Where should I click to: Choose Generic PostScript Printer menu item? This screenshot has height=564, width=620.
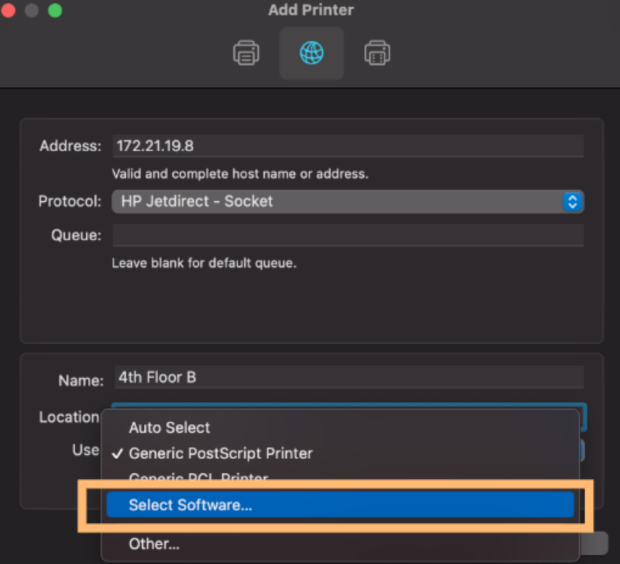click(x=340, y=453)
